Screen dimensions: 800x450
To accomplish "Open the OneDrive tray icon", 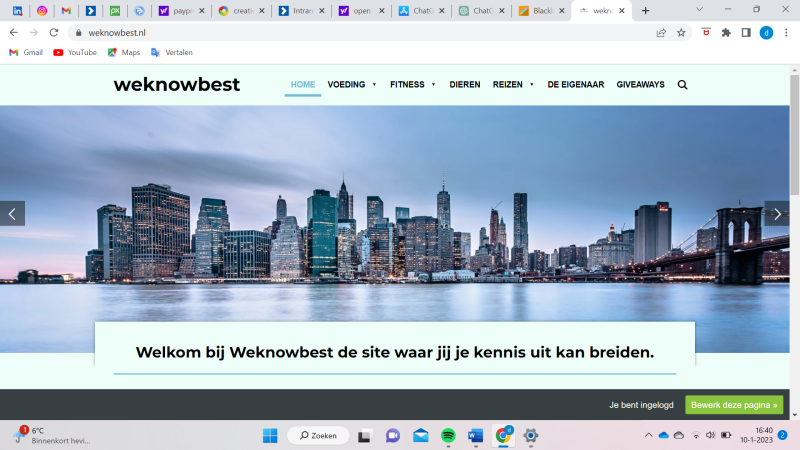I will (x=663, y=435).
